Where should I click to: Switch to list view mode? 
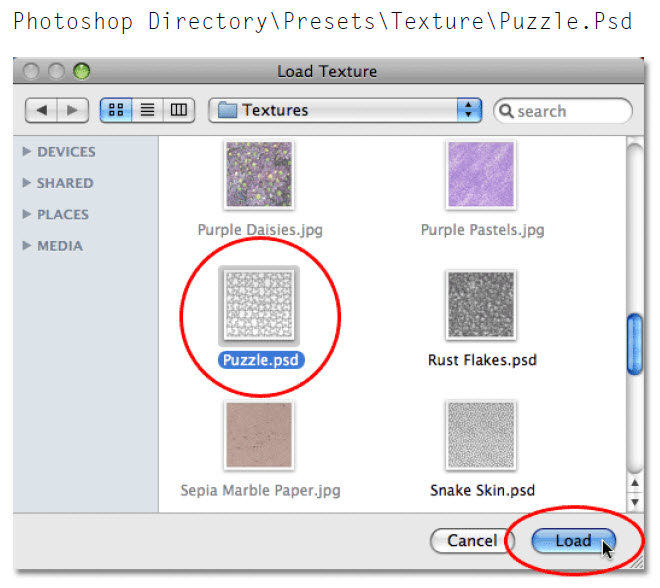148,110
